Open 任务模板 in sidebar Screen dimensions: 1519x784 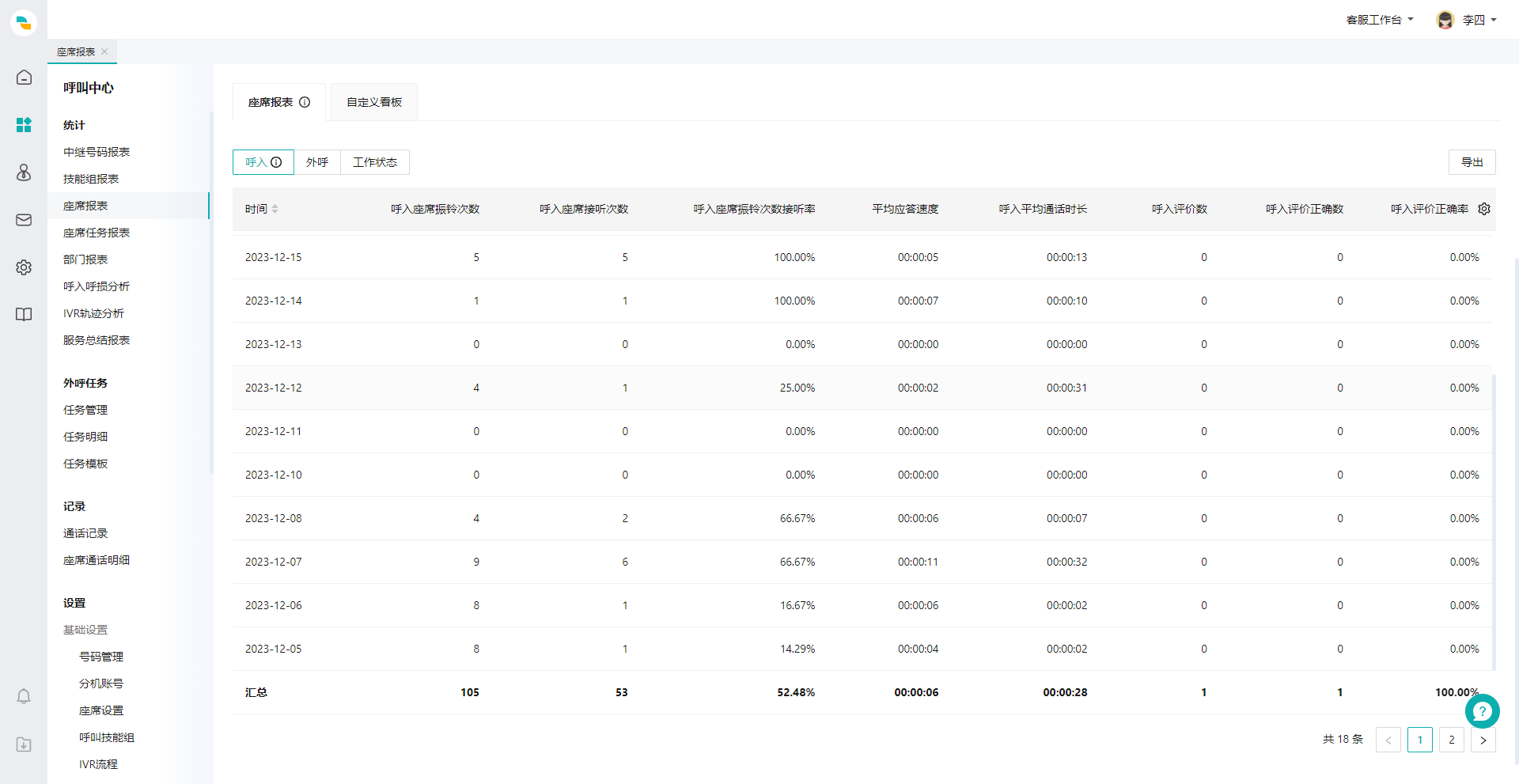[85, 464]
